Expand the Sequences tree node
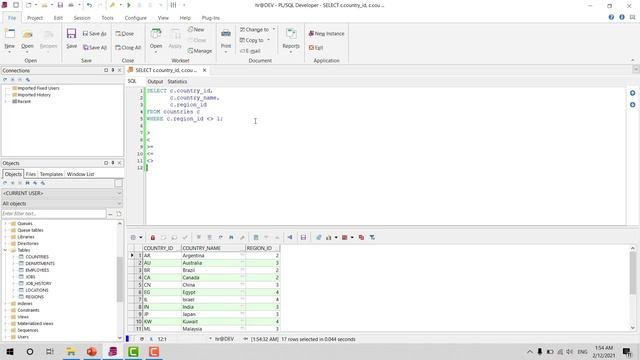This screenshot has width=640, height=360. click(6, 330)
